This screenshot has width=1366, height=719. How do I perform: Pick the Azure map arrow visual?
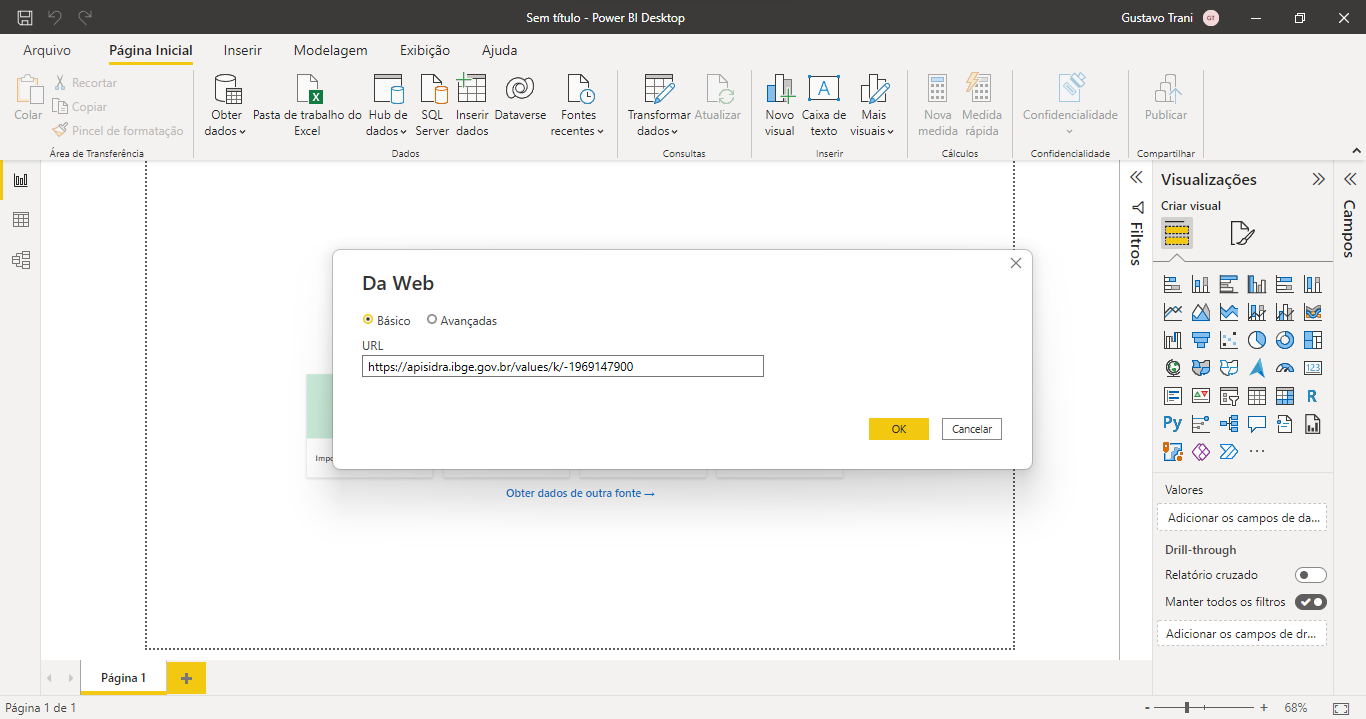coord(1257,368)
